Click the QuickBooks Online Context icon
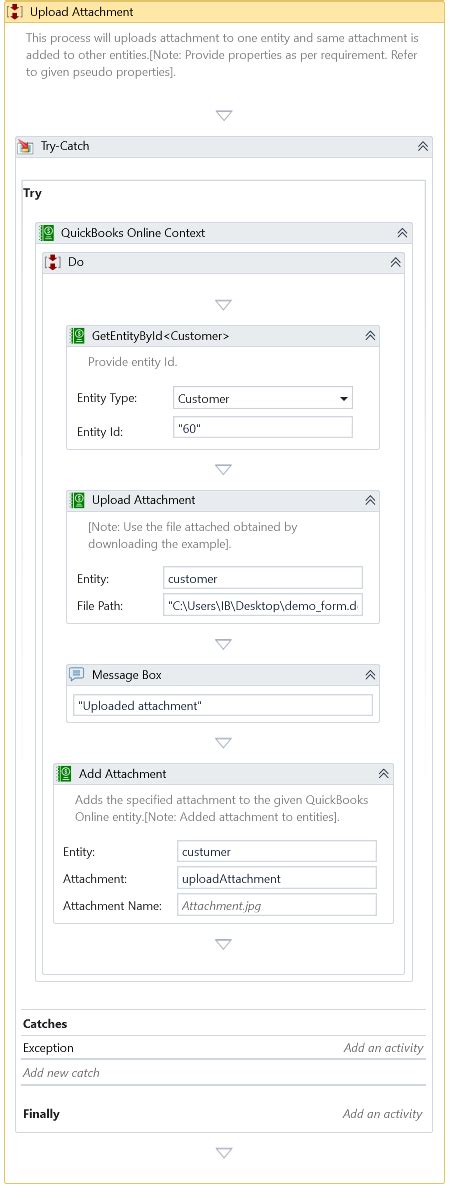Viewport: 450px width, 1189px height. 47,233
